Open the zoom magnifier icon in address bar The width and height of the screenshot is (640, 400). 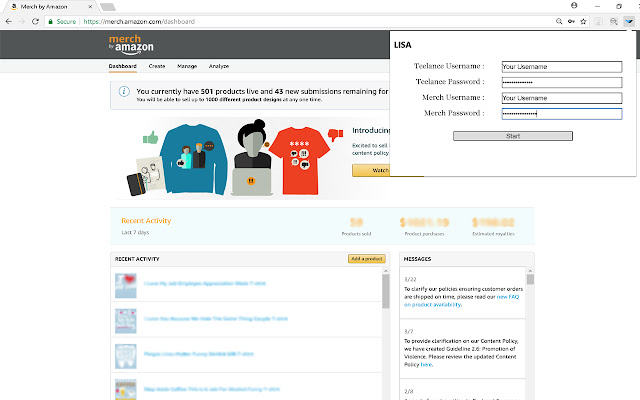(559, 21)
